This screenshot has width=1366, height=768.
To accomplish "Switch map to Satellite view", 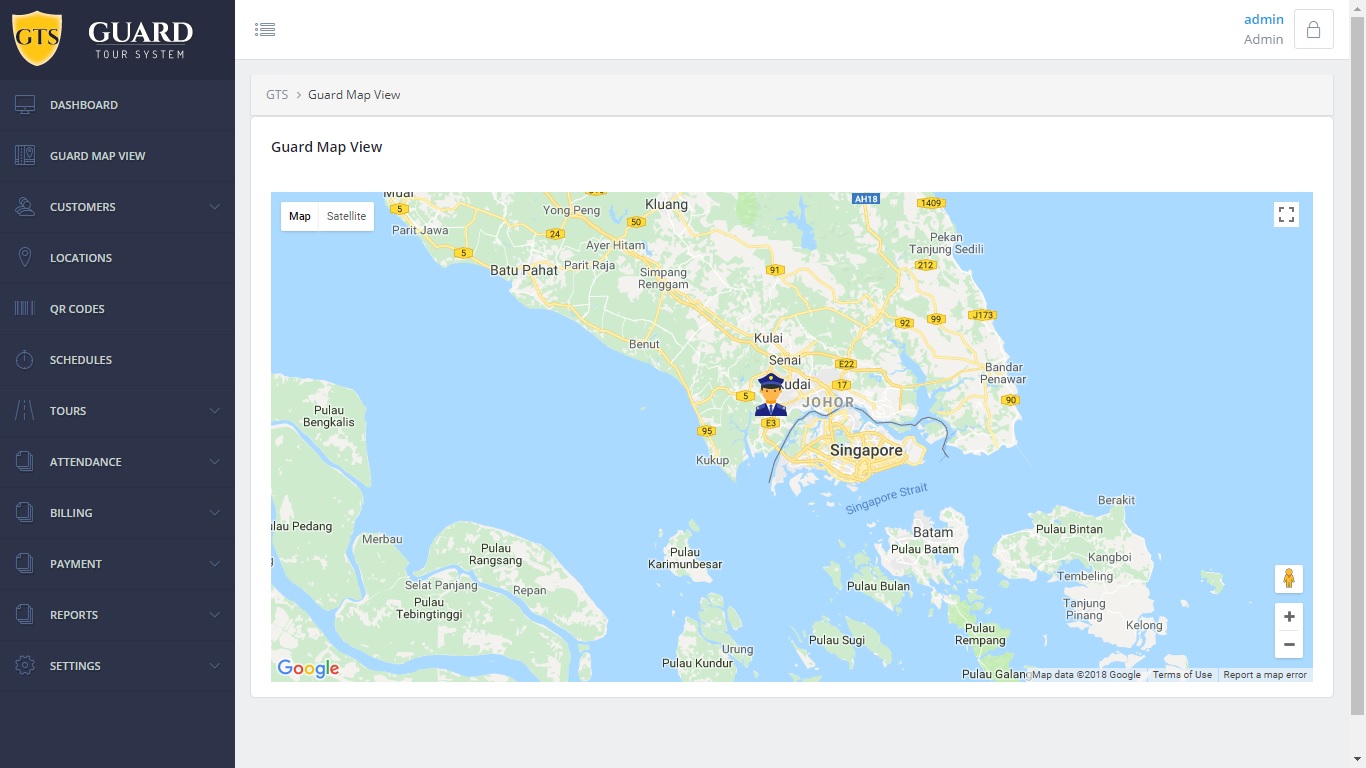I will [346, 216].
